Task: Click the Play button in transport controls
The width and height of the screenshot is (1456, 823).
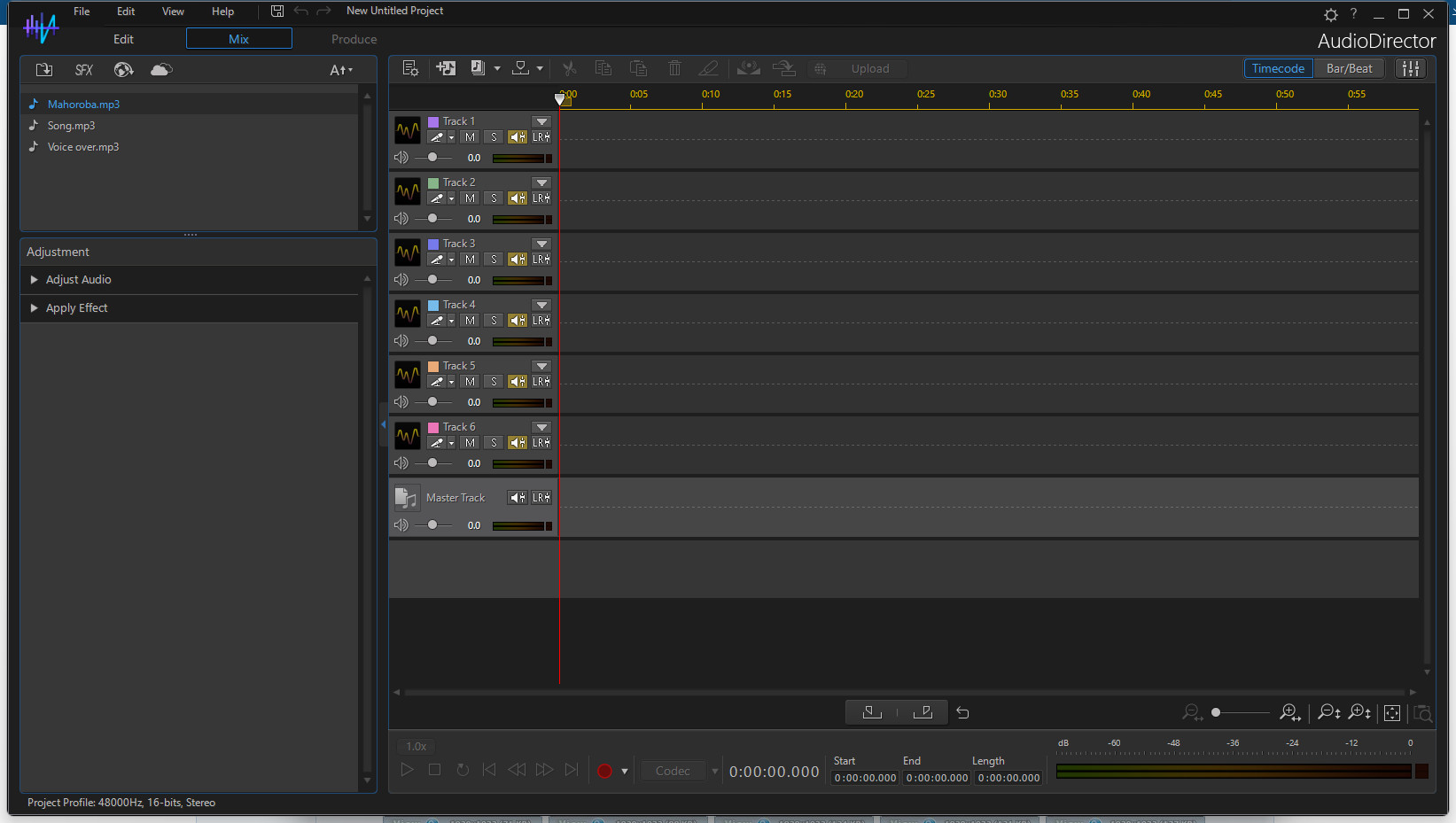Action: (x=407, y=770)
